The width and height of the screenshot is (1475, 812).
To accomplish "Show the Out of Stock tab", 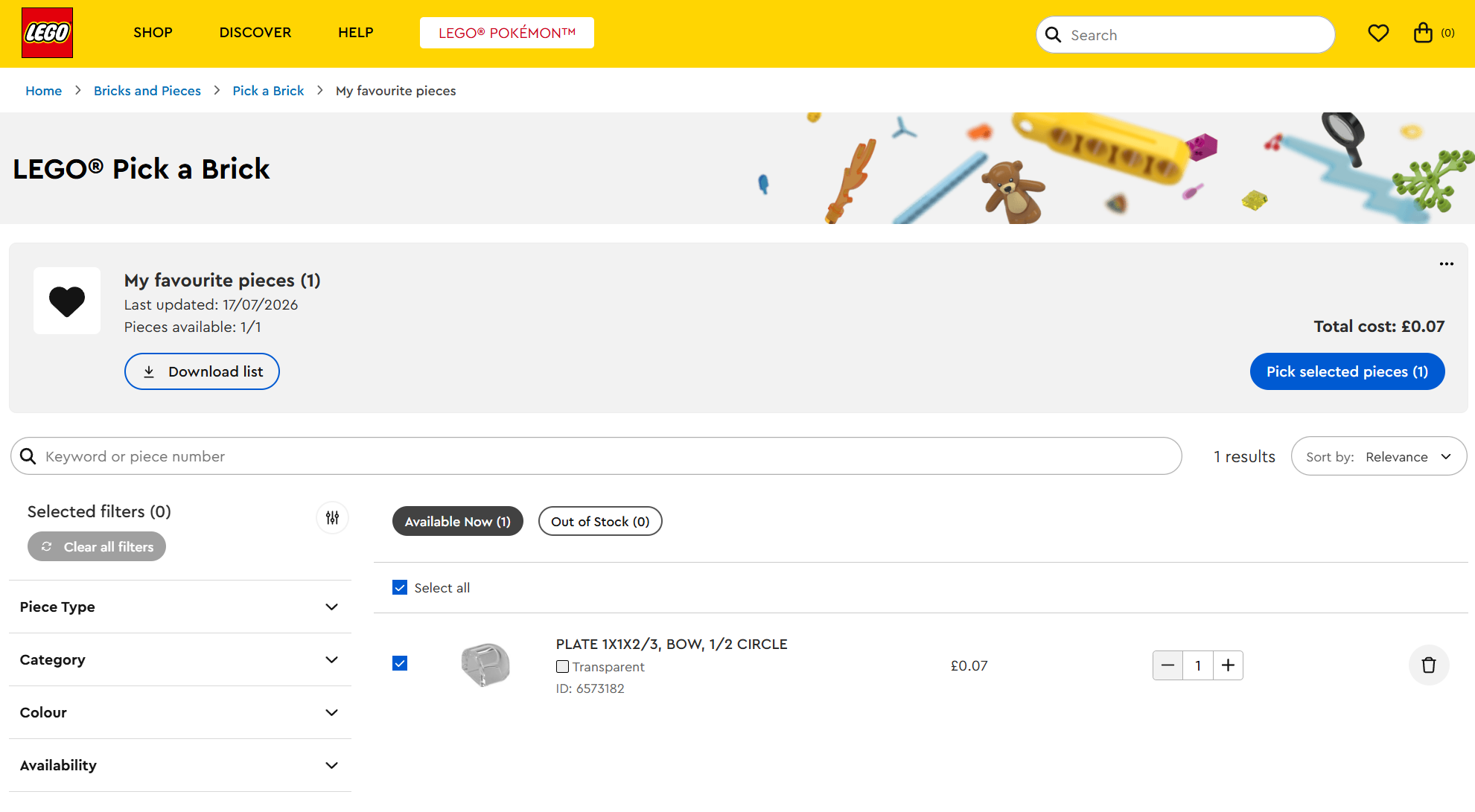I will 600,522.
